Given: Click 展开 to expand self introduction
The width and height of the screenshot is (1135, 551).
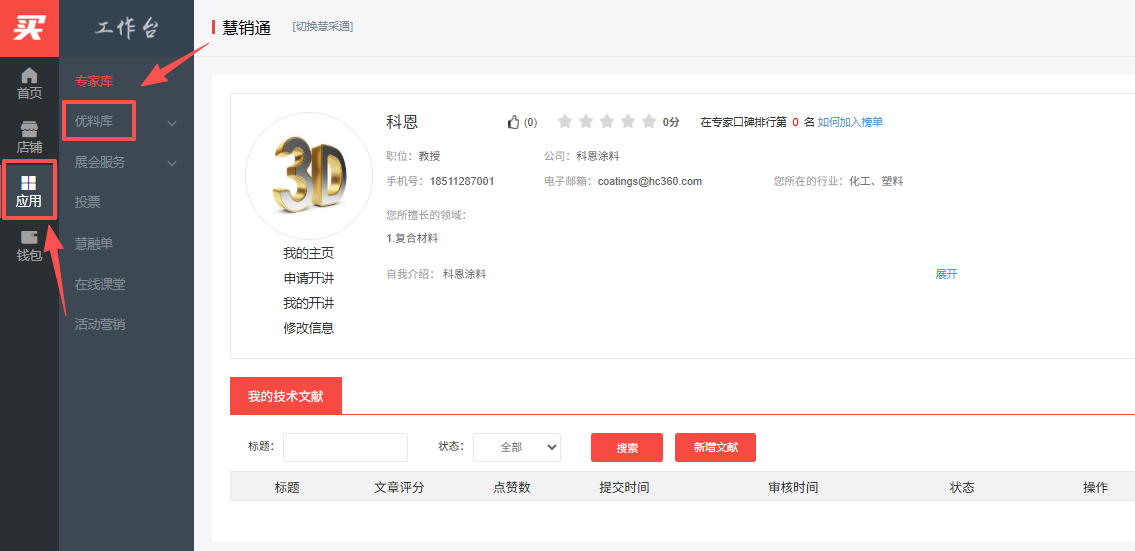Looking at the screenshot, I should [x=946, y=274].
